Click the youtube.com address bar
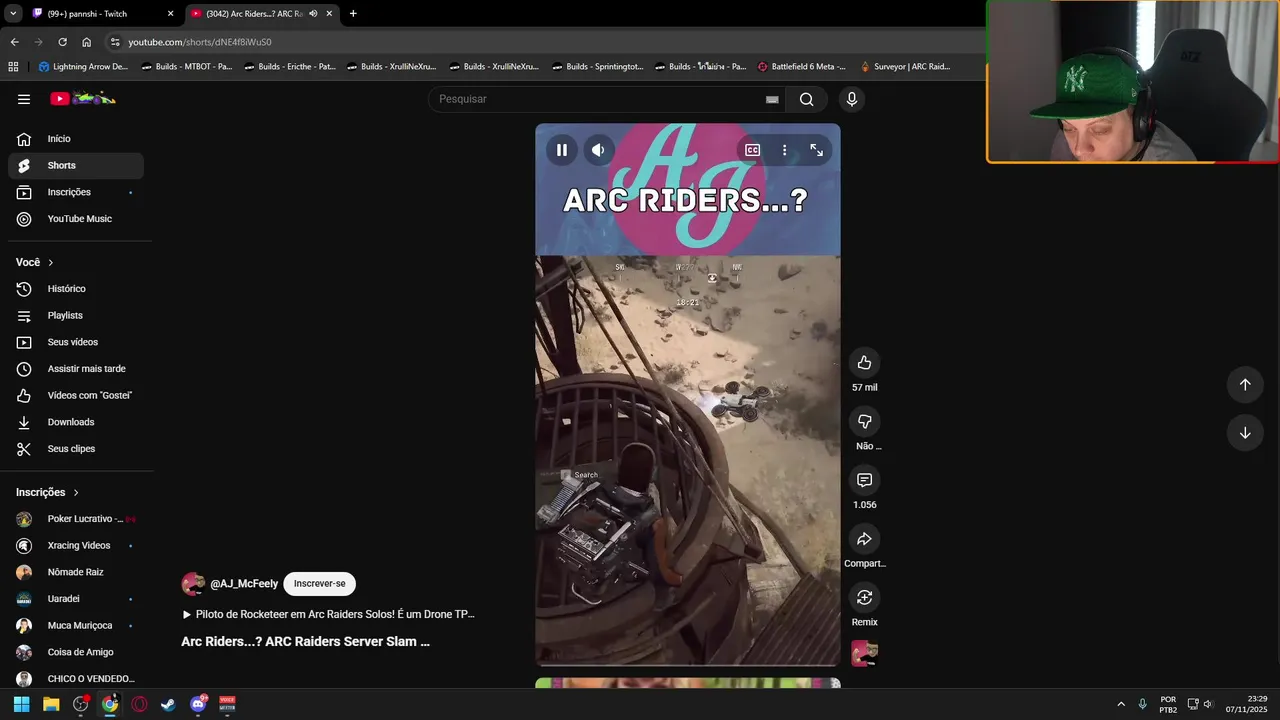 point(545,42)
